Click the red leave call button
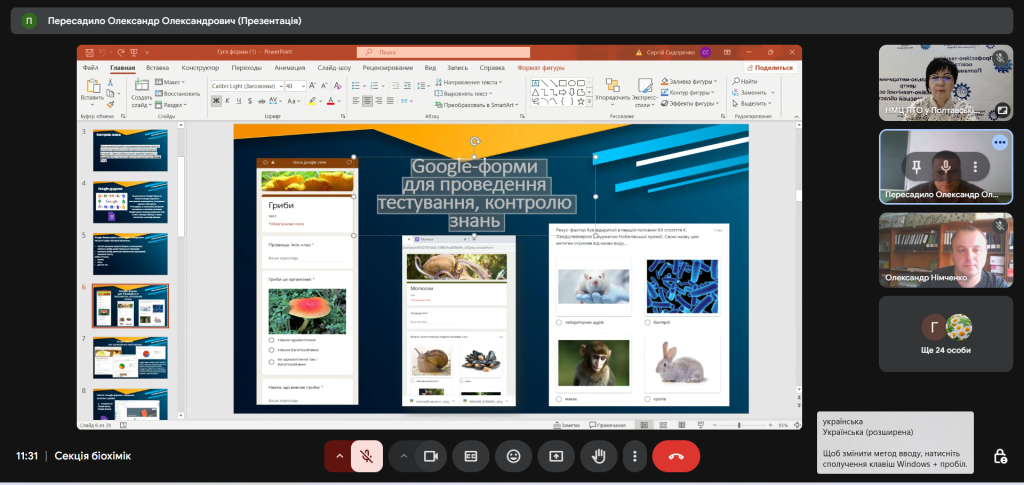The width and height of the screenshot is (1024, 485). click(676, 456)
